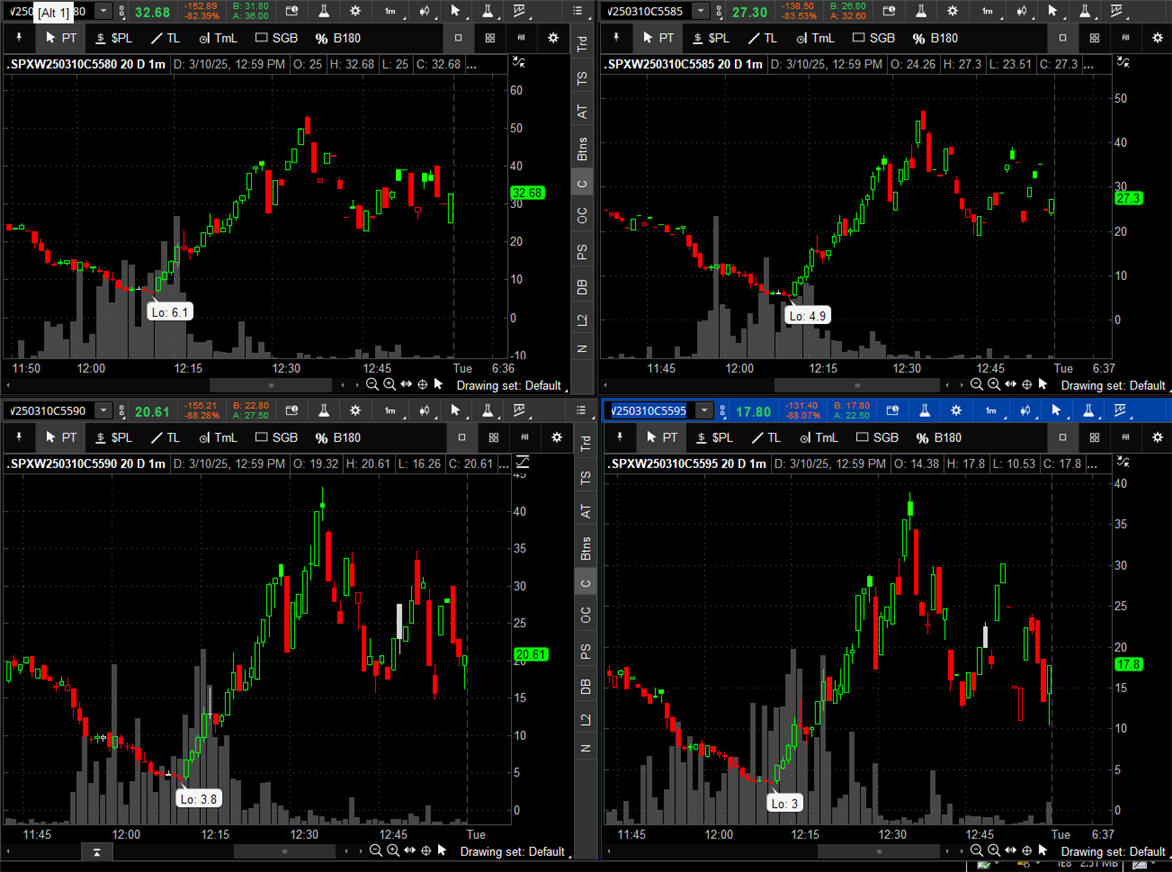1172x872 pixels.
Task: Click $PL price level button in C5580 panel
Action: pyautogui.click(x=114, y=38)
